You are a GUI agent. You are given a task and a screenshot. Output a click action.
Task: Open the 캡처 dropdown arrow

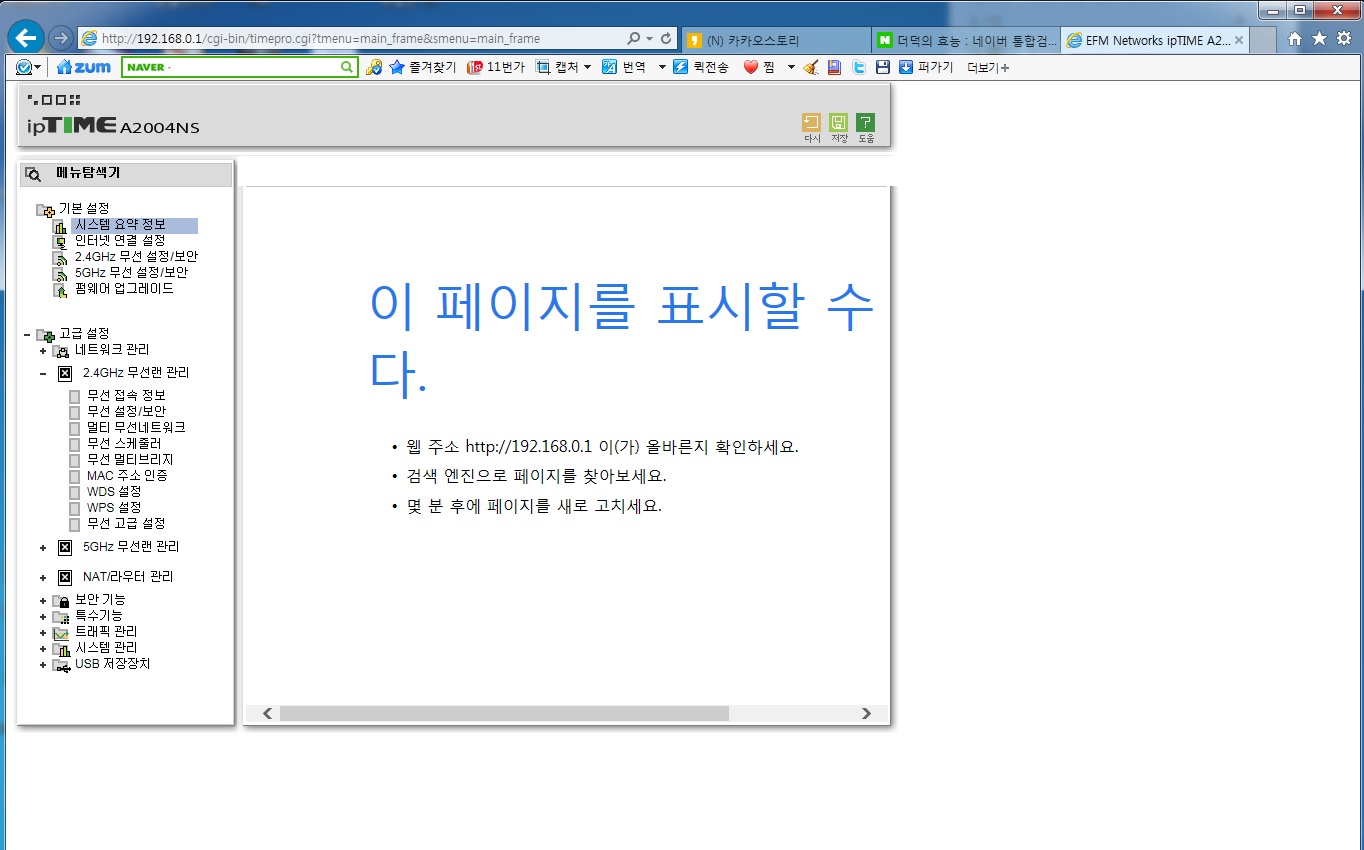coord(587,67)
